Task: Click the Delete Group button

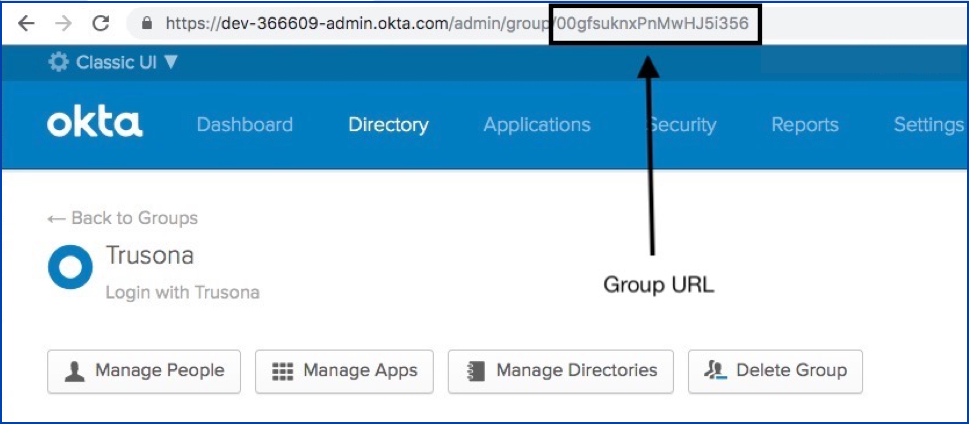Action: (775, 371)
